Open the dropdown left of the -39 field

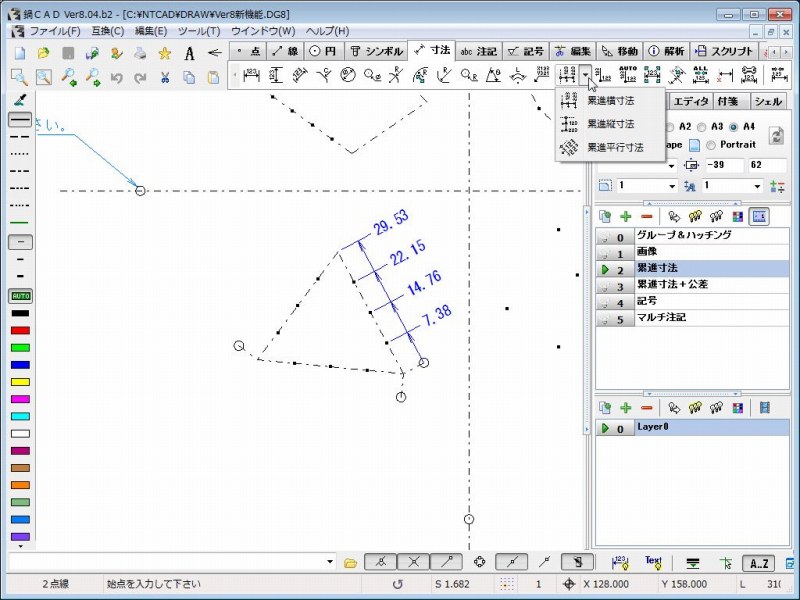point(671,165)
